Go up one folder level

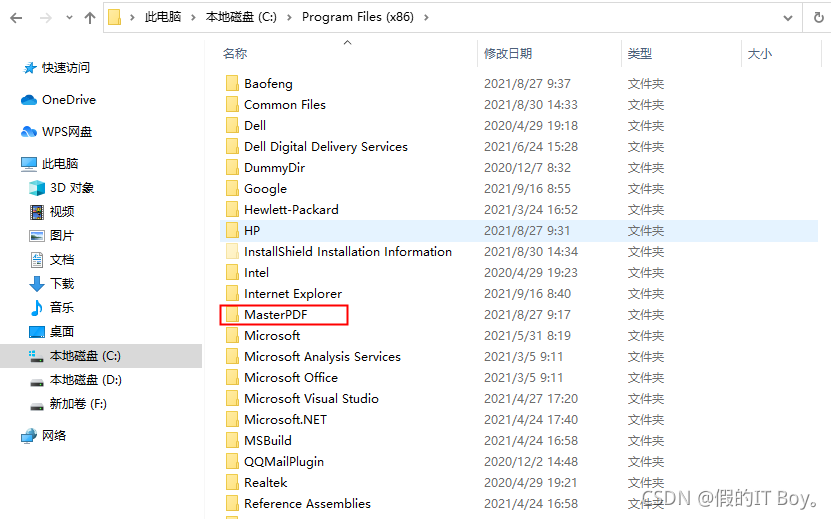(90, 18)
